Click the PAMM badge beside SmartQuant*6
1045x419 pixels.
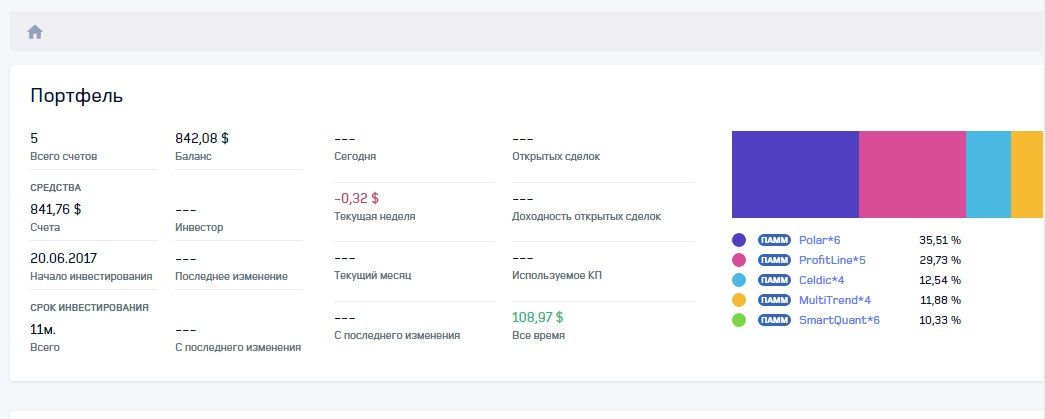click(774, 320)
